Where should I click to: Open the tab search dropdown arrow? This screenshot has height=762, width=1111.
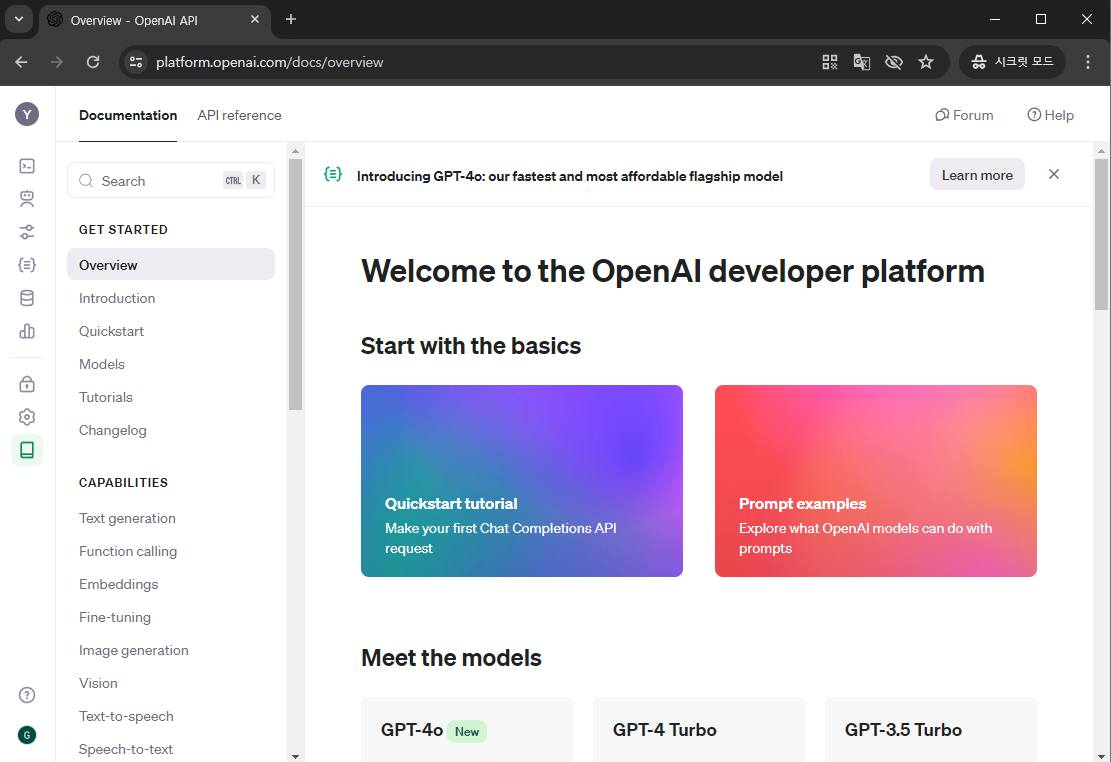pos(19,19)
